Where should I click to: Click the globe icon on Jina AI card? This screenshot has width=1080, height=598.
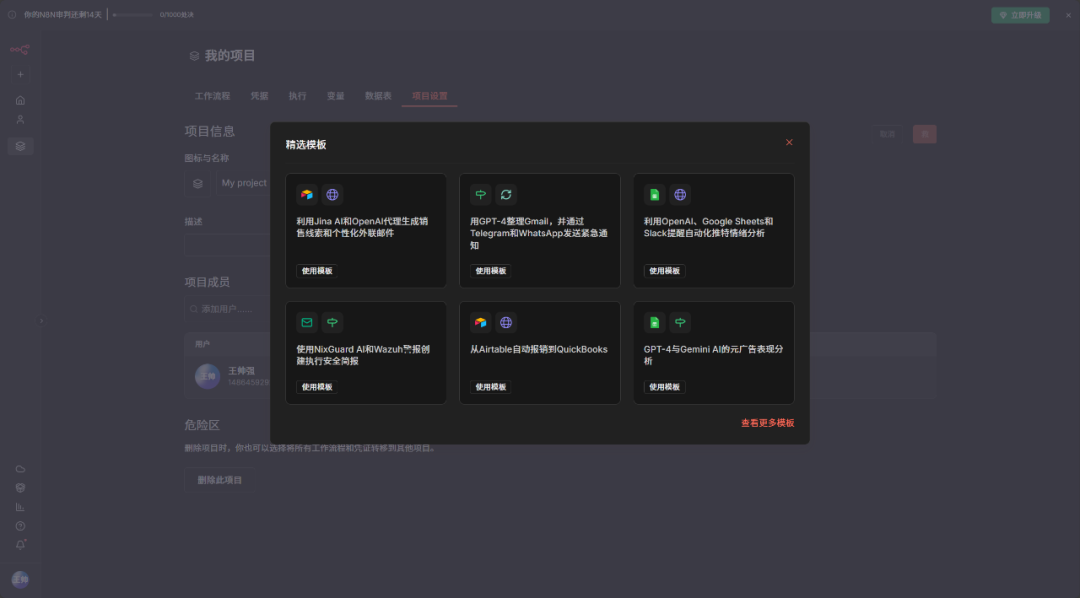tap(332, 195)
